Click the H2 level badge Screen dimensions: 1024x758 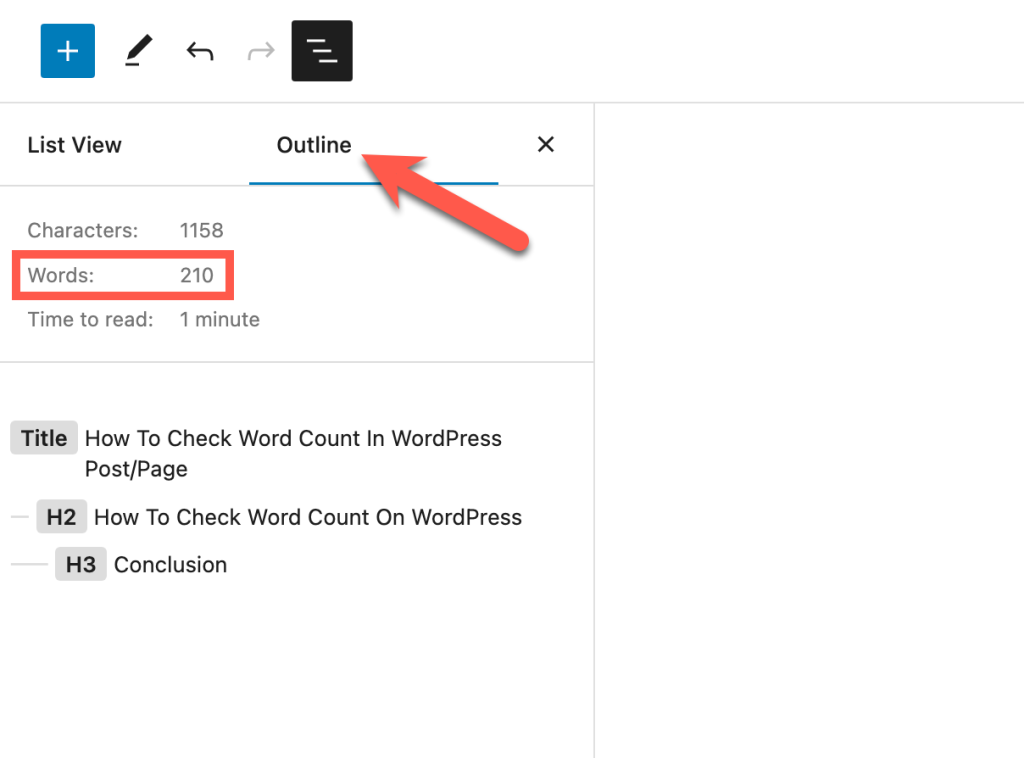61,517
